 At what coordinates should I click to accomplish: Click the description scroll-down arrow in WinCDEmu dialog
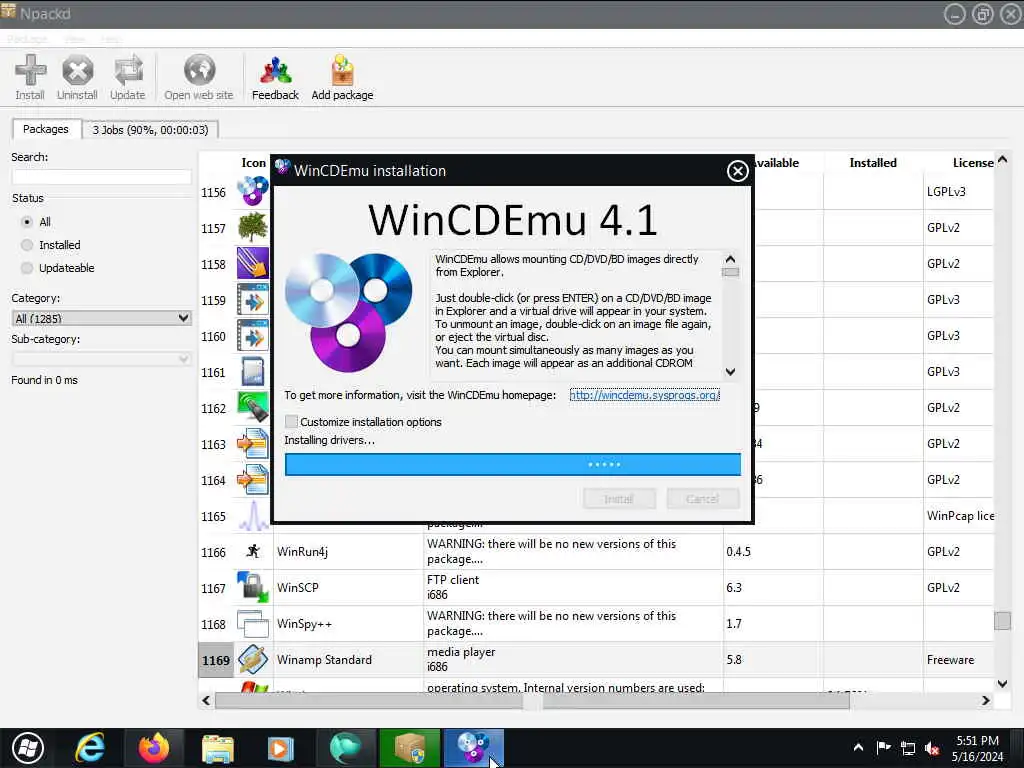coord(731,372)
